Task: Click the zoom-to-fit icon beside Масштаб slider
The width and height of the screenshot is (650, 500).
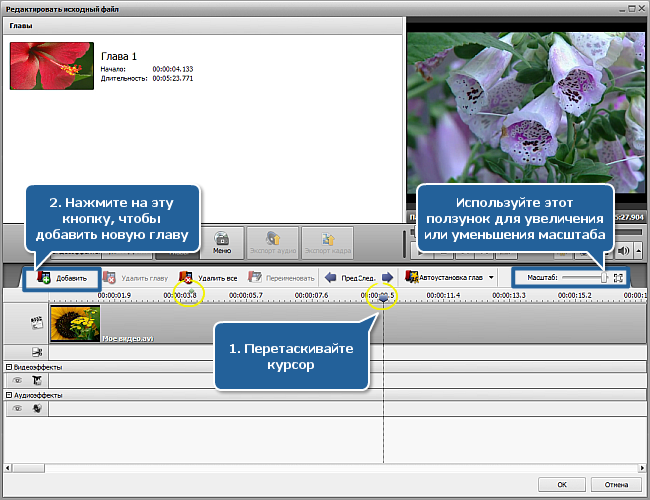Action: tap(618, 277)
